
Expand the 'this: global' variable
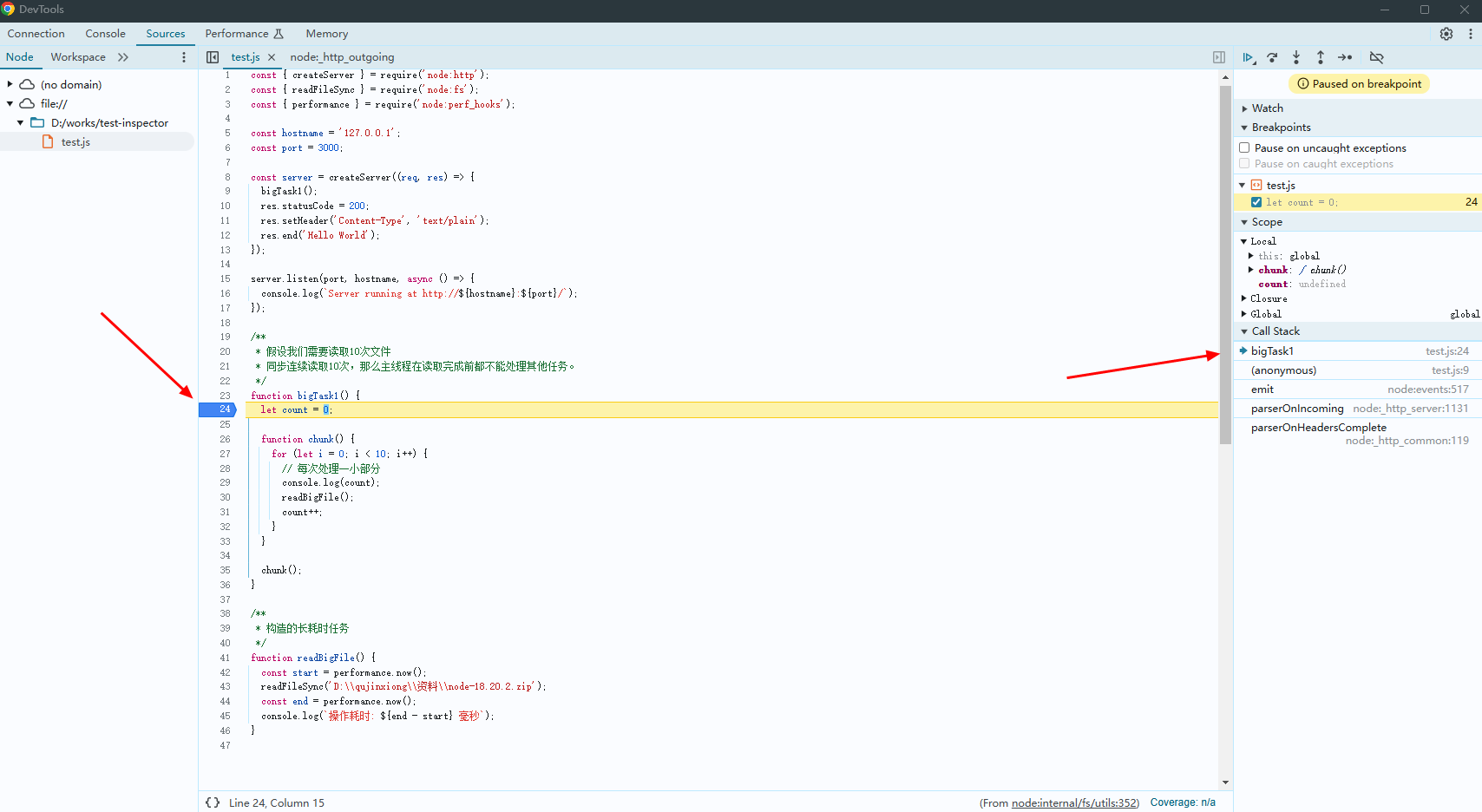point(1250,256)
